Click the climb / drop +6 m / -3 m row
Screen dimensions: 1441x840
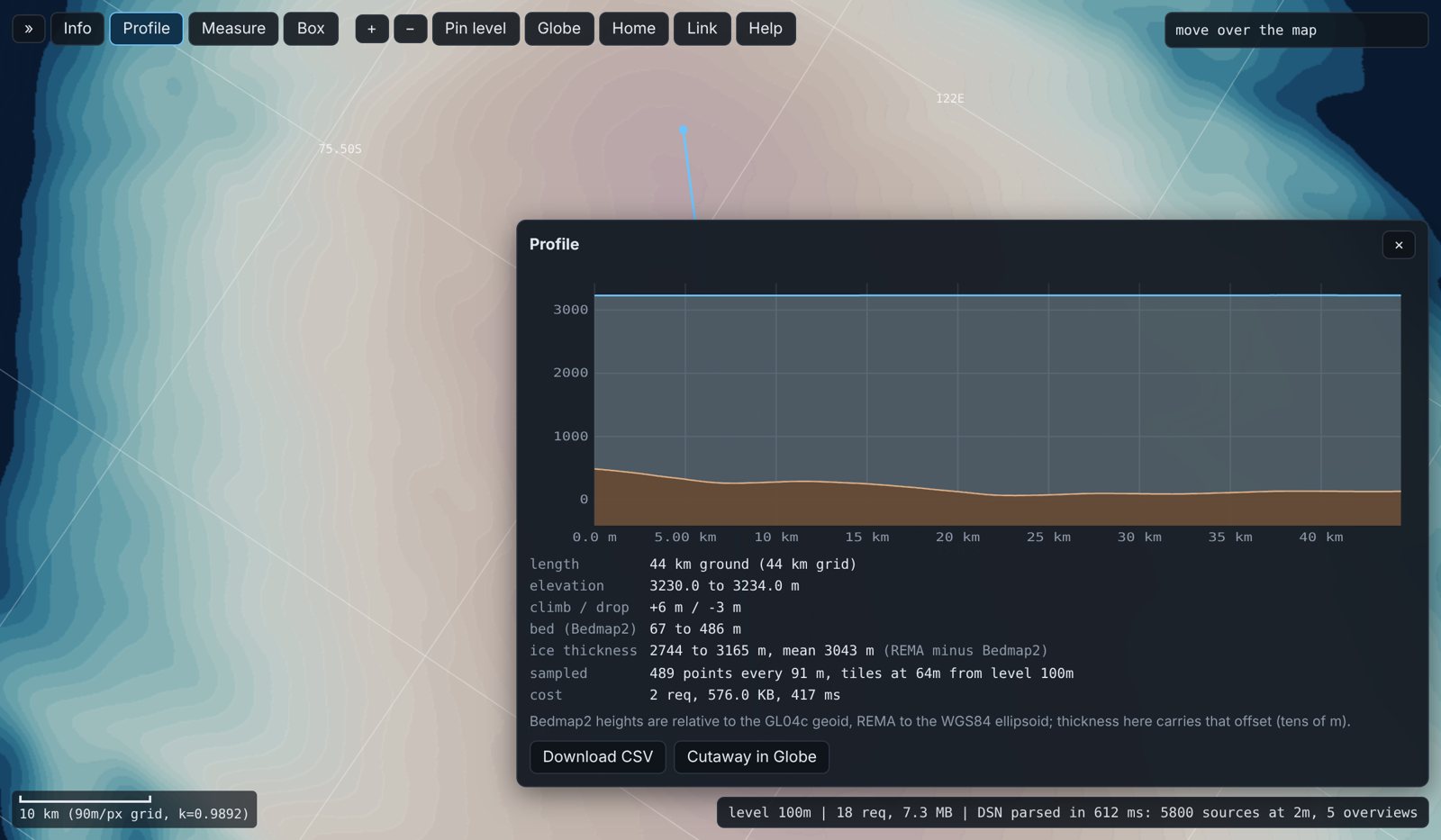[x=636, y=608]
